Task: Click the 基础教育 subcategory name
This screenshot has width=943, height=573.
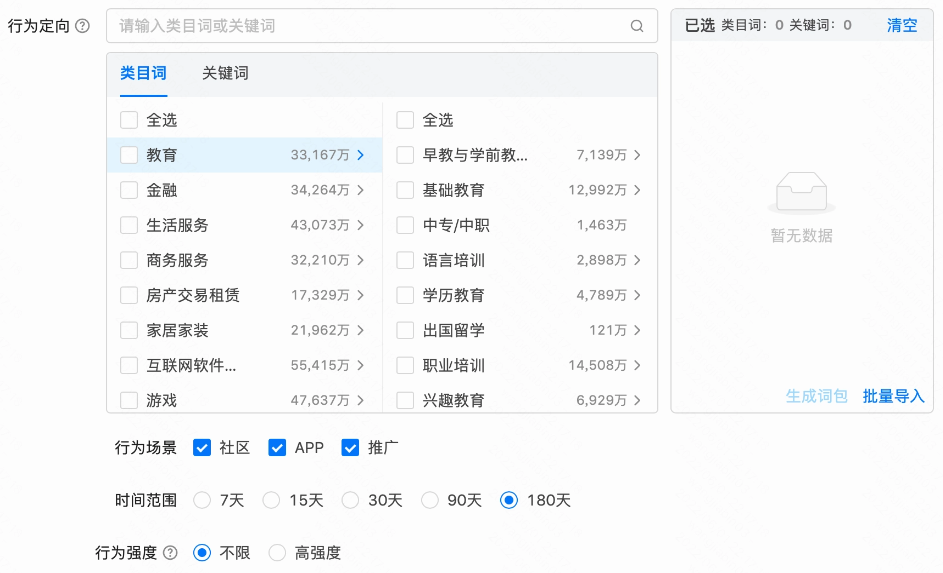Action: click(453, 191)
